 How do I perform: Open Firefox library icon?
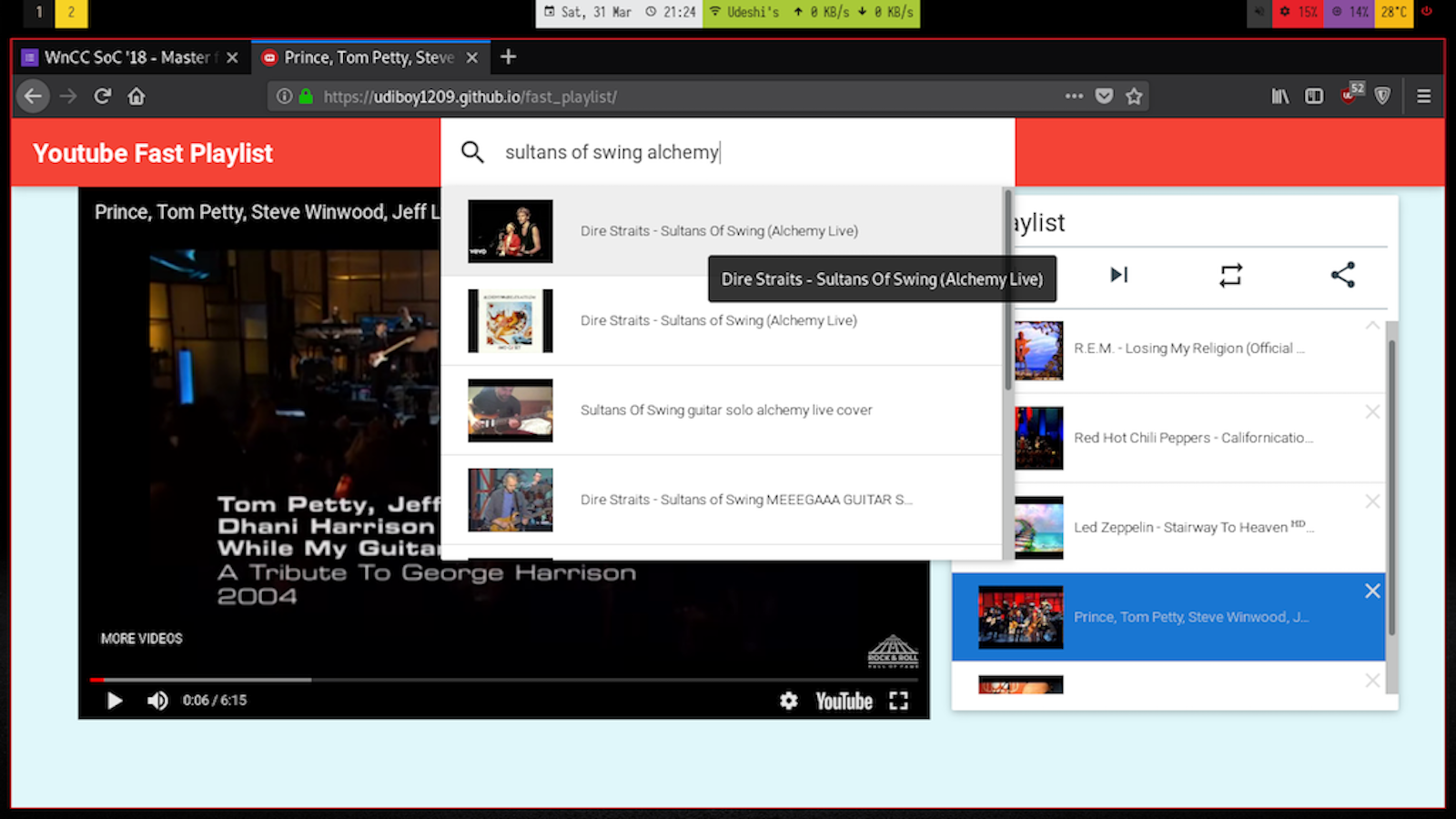point(1280,96)
